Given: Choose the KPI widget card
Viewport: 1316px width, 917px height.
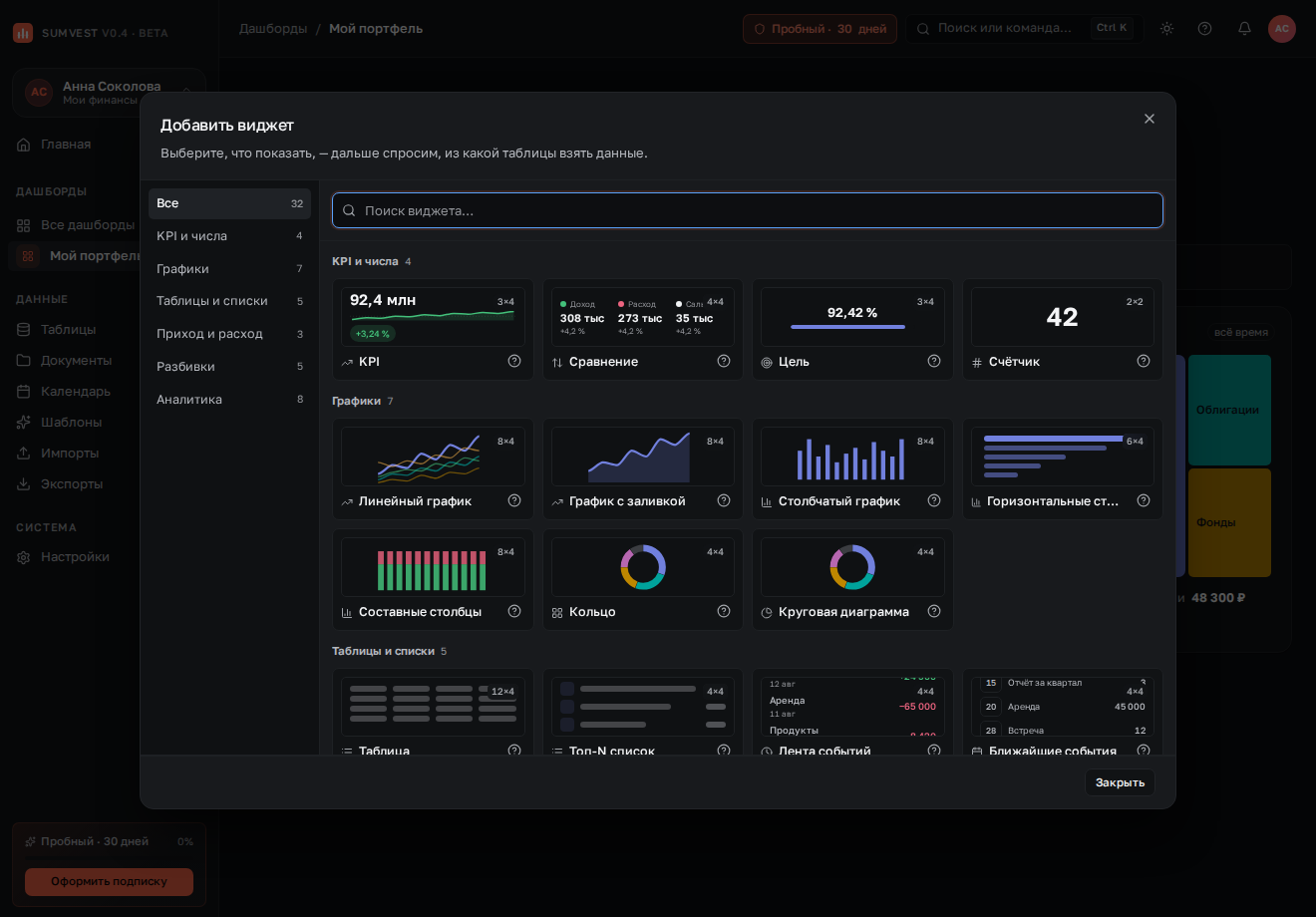Looking at the screenshot, I should [433, 329].
